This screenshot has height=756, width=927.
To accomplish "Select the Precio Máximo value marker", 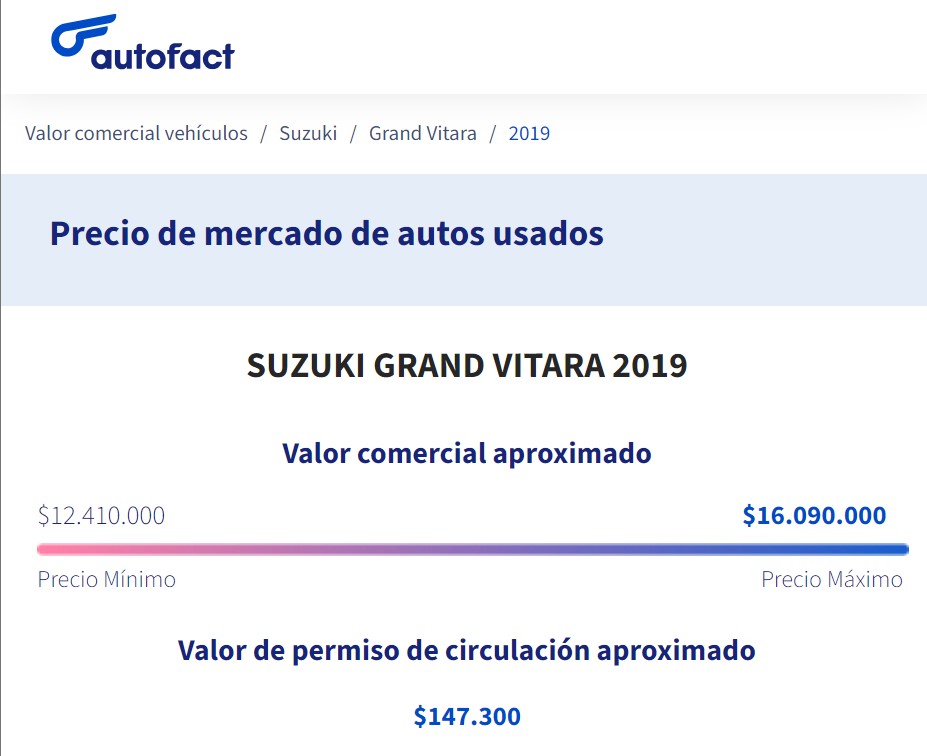I will click(832, 578).
